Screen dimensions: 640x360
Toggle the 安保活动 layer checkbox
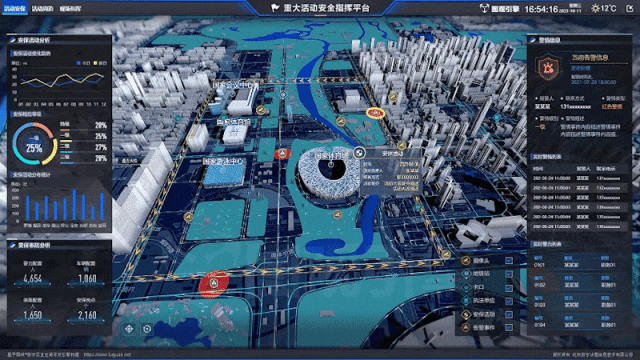click(x=509, y=314)
